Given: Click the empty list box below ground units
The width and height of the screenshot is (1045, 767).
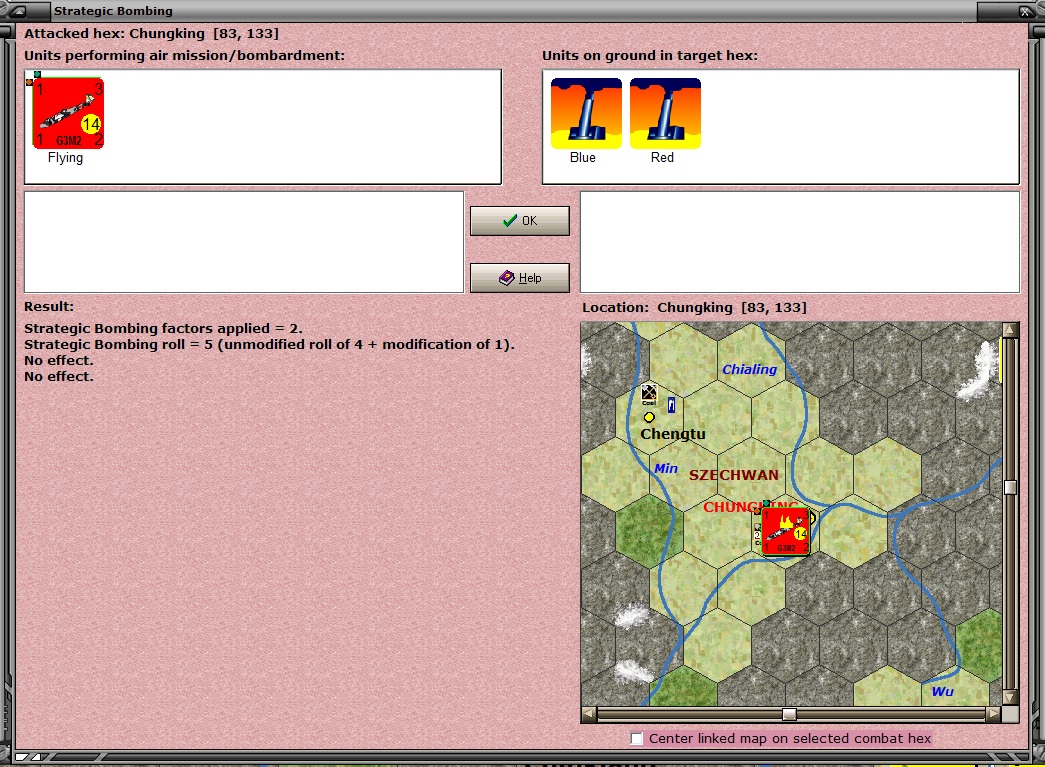Looking at the screenshot, I should 800,243.
